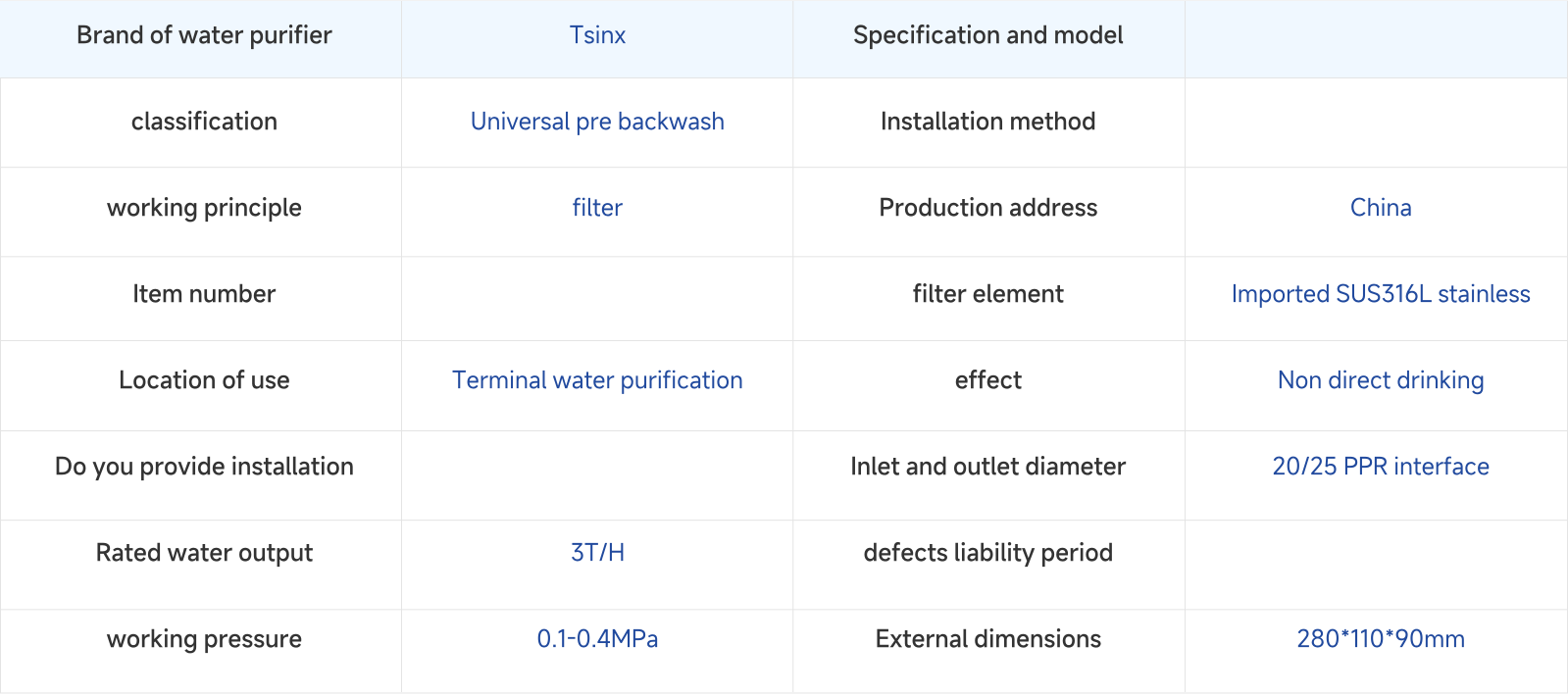Click the Installation method label
This screenshot has height=696, width=1568.
pos(988,122)
